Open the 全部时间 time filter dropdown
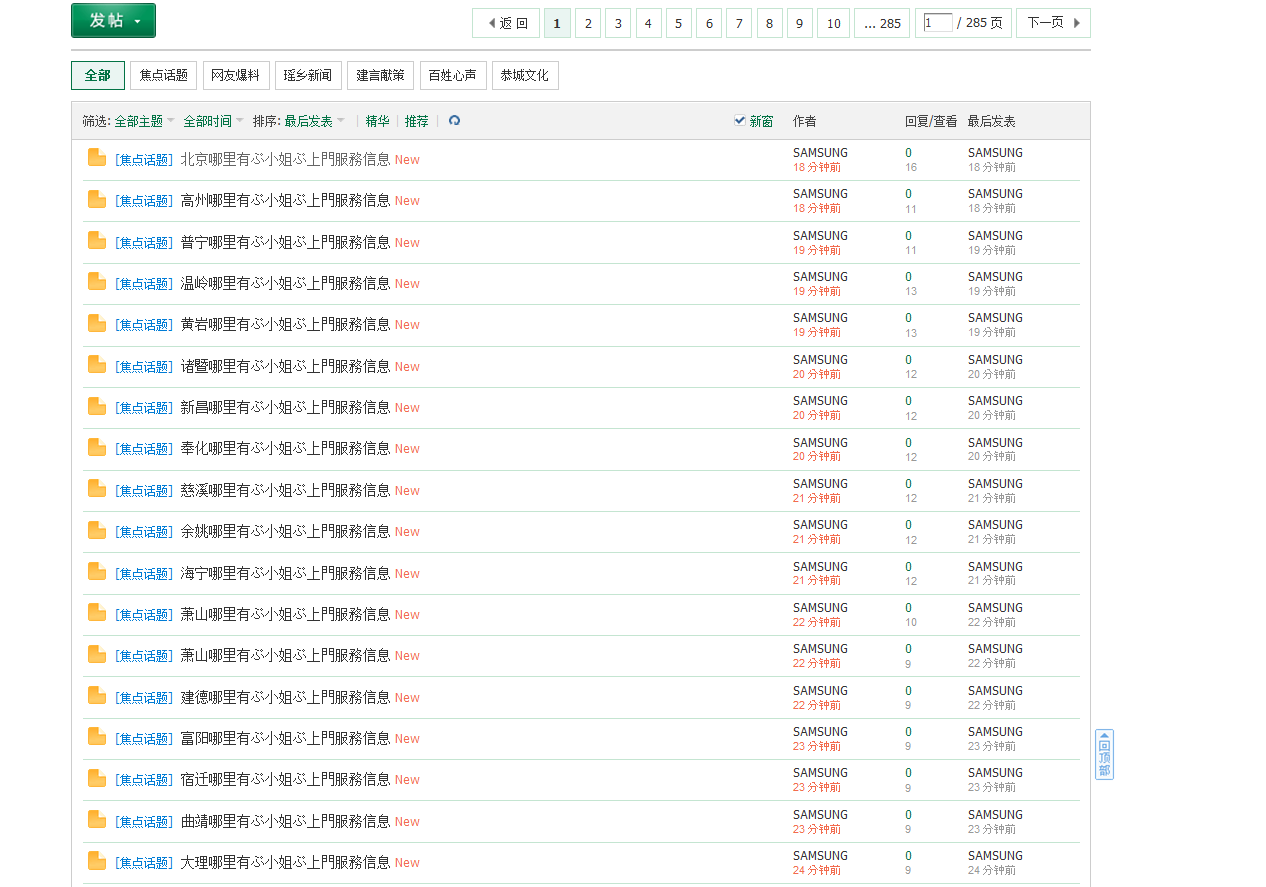Screen dimensions: 1266x887 pos(213,121)
